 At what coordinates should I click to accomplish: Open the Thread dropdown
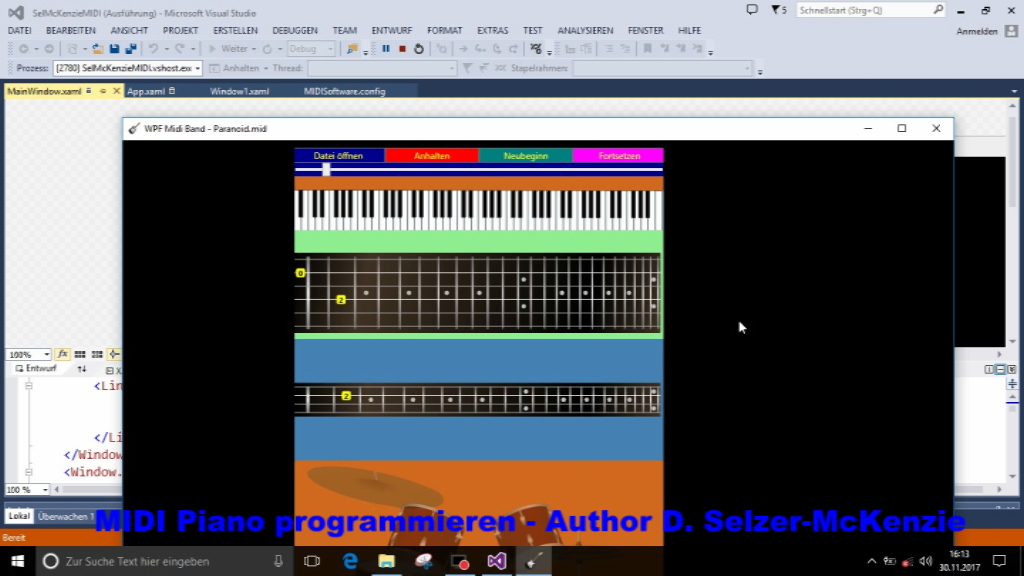click(x=381, y=68)
